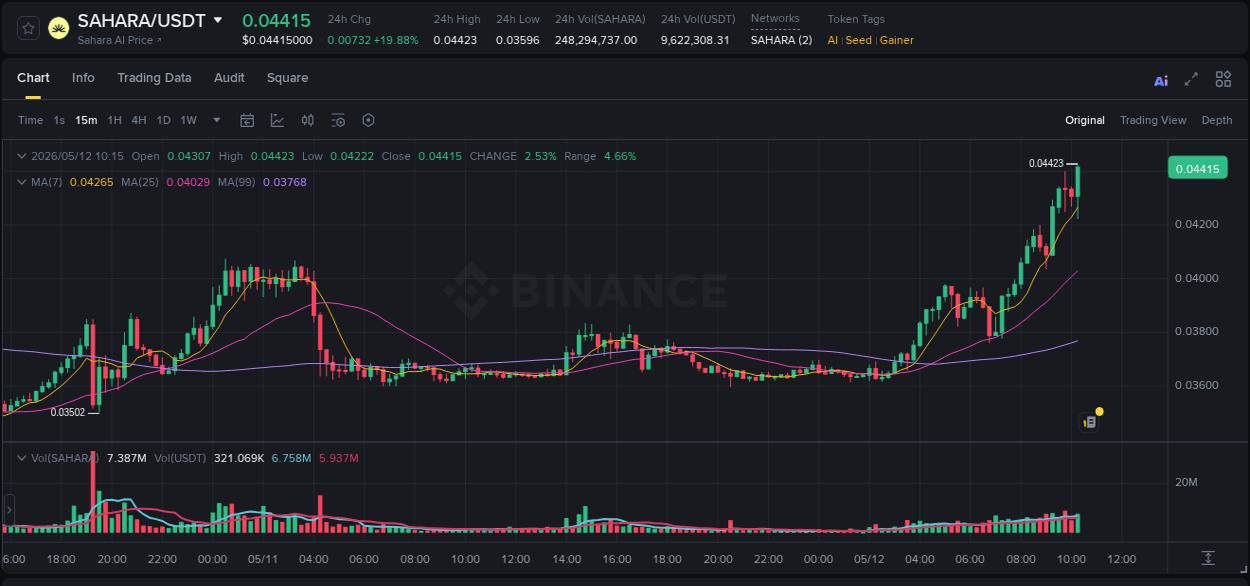Open the more intervals dropdown arrow
1250x586 pixels.
pyautogui.click(x=217, y=120)
